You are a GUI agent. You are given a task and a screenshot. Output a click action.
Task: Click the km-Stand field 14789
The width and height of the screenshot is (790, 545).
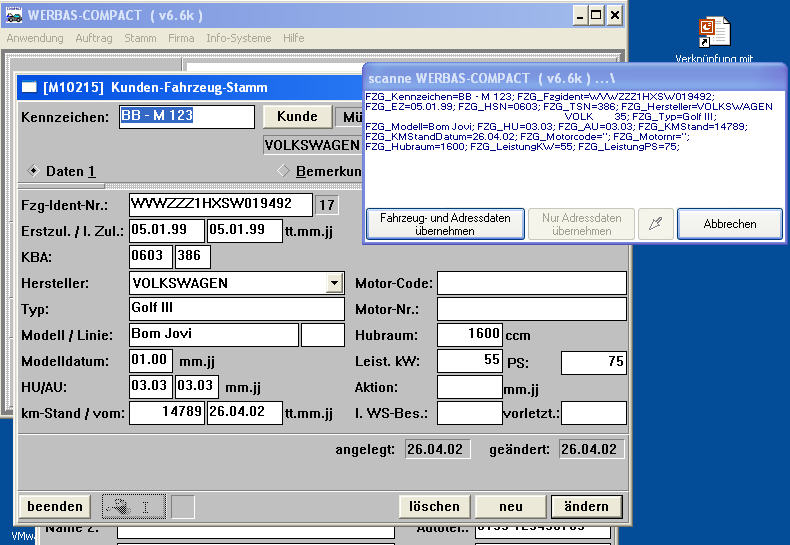click(167, 413)
